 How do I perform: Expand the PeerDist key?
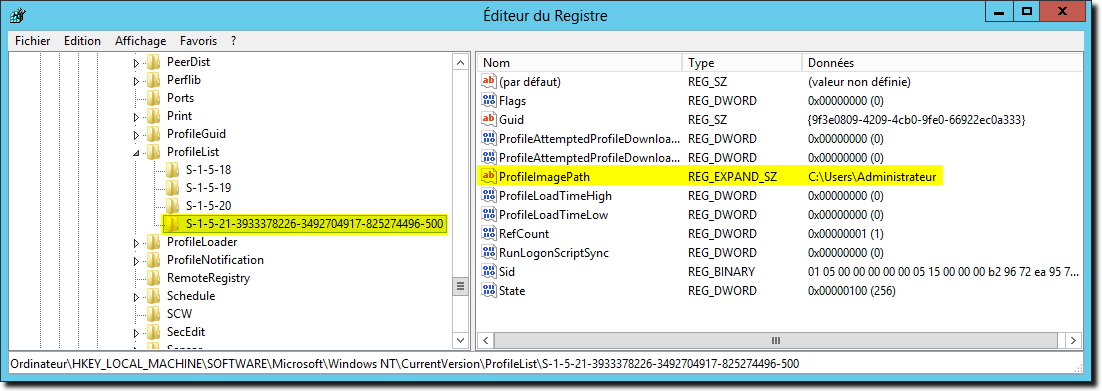136,63
